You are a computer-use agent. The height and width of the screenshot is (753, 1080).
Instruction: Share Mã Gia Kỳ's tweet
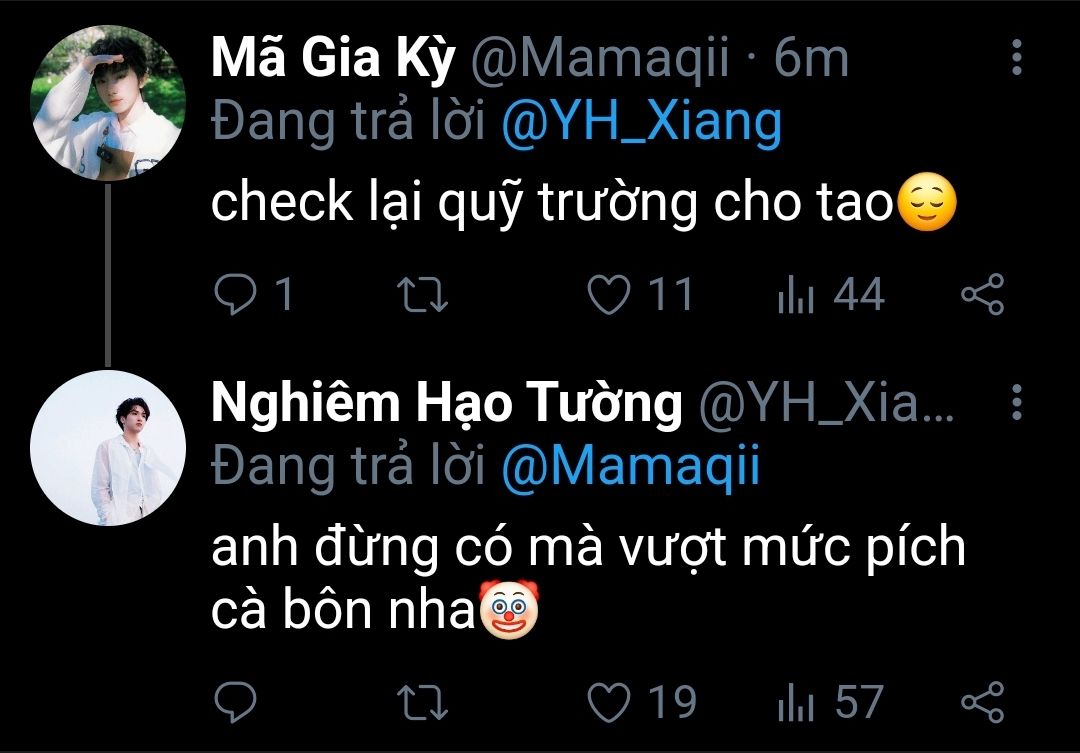pos(981,295)
